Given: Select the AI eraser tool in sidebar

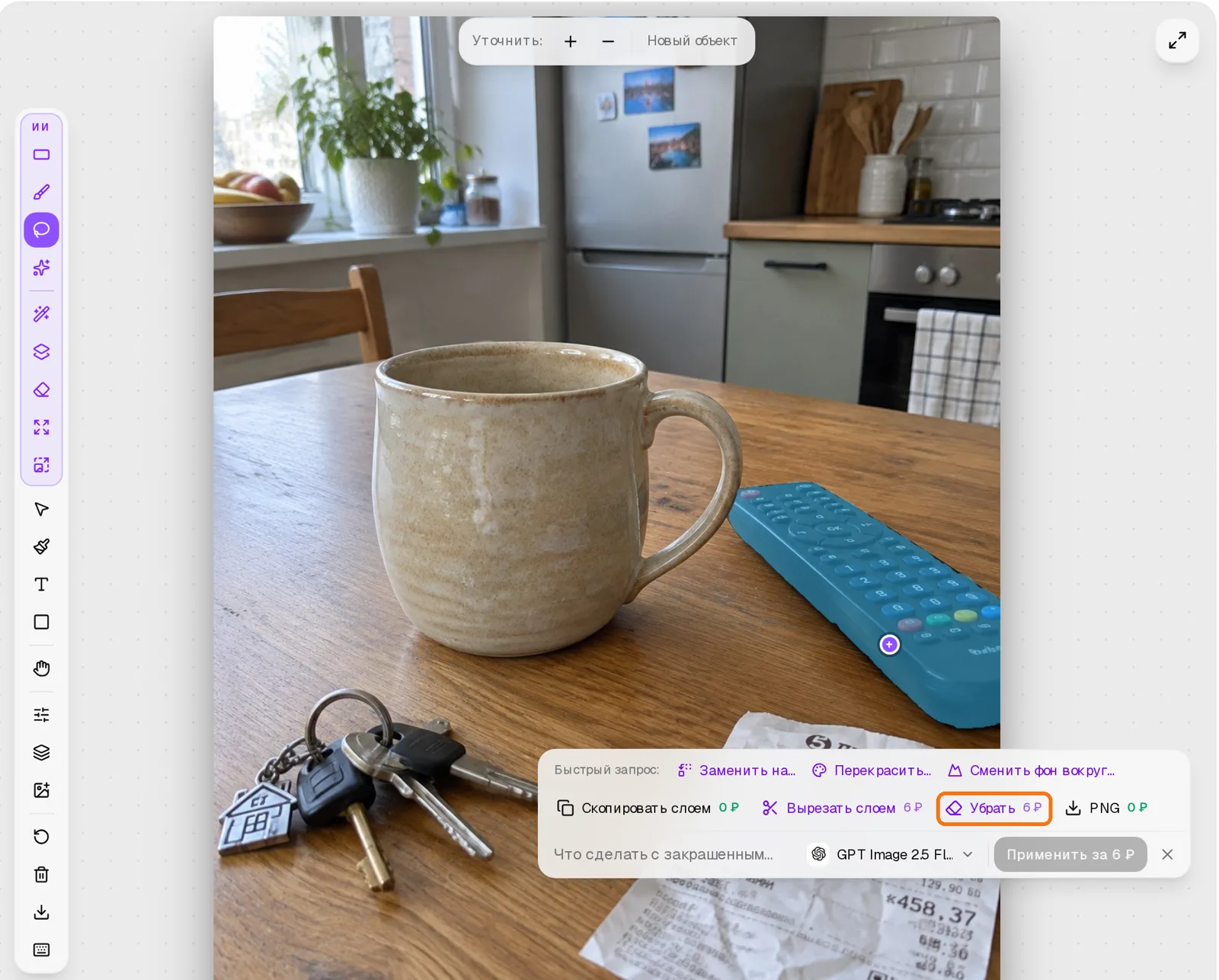Looking at the screenshot, I should (x=41, y=389).
